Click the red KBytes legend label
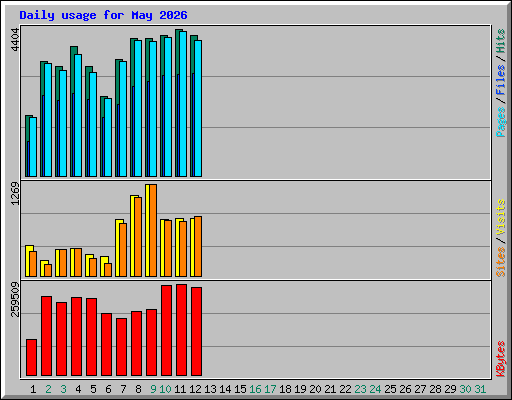 [501, 359]
